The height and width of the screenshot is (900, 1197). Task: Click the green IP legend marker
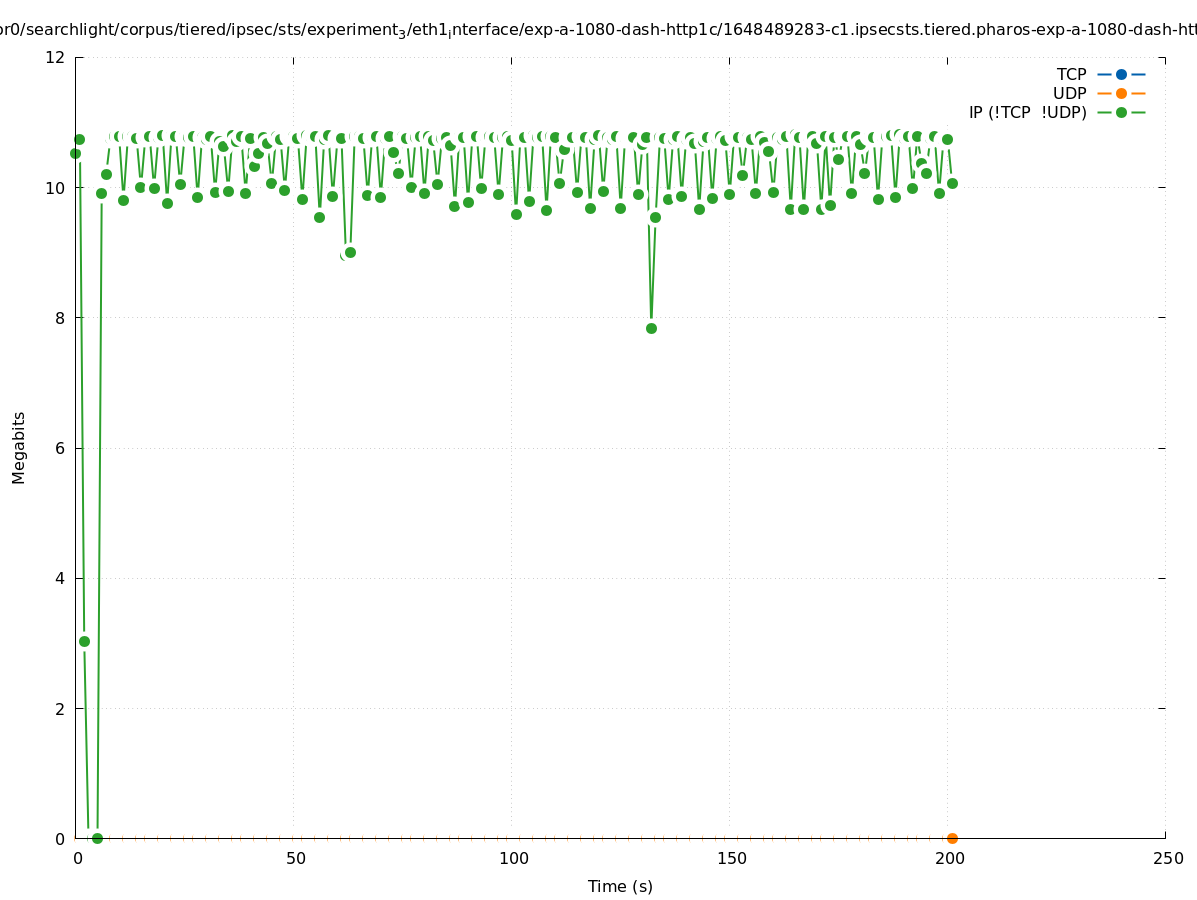[x=1121, y=112]
